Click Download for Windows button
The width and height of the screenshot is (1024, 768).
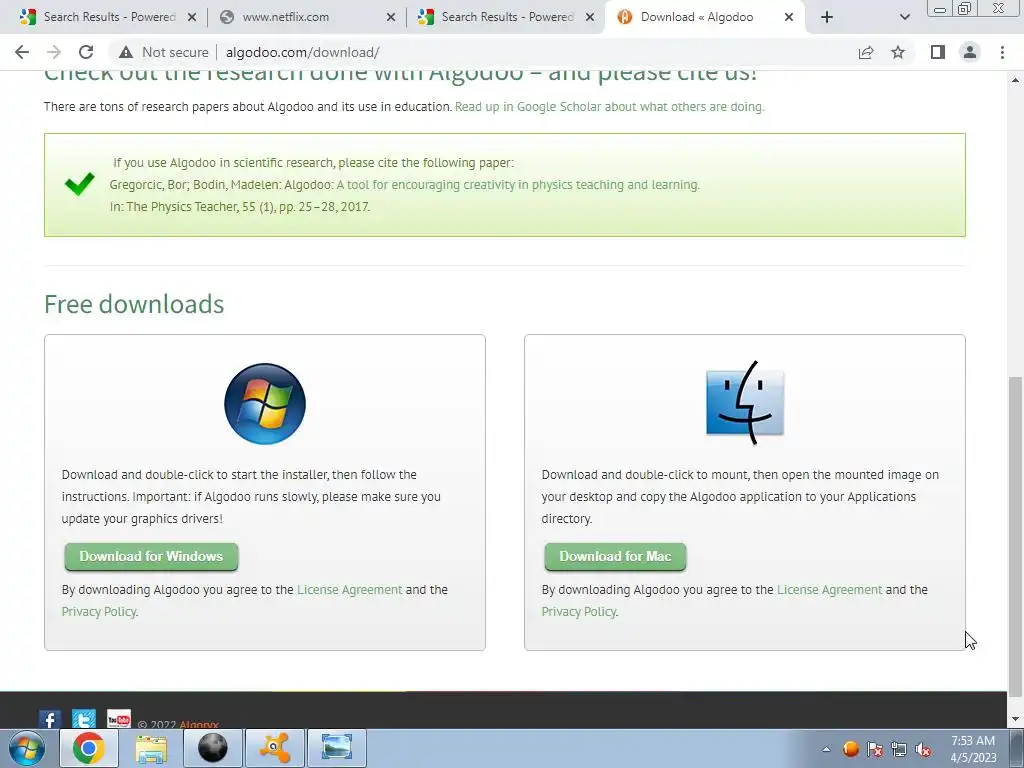(x=151, y=556)
